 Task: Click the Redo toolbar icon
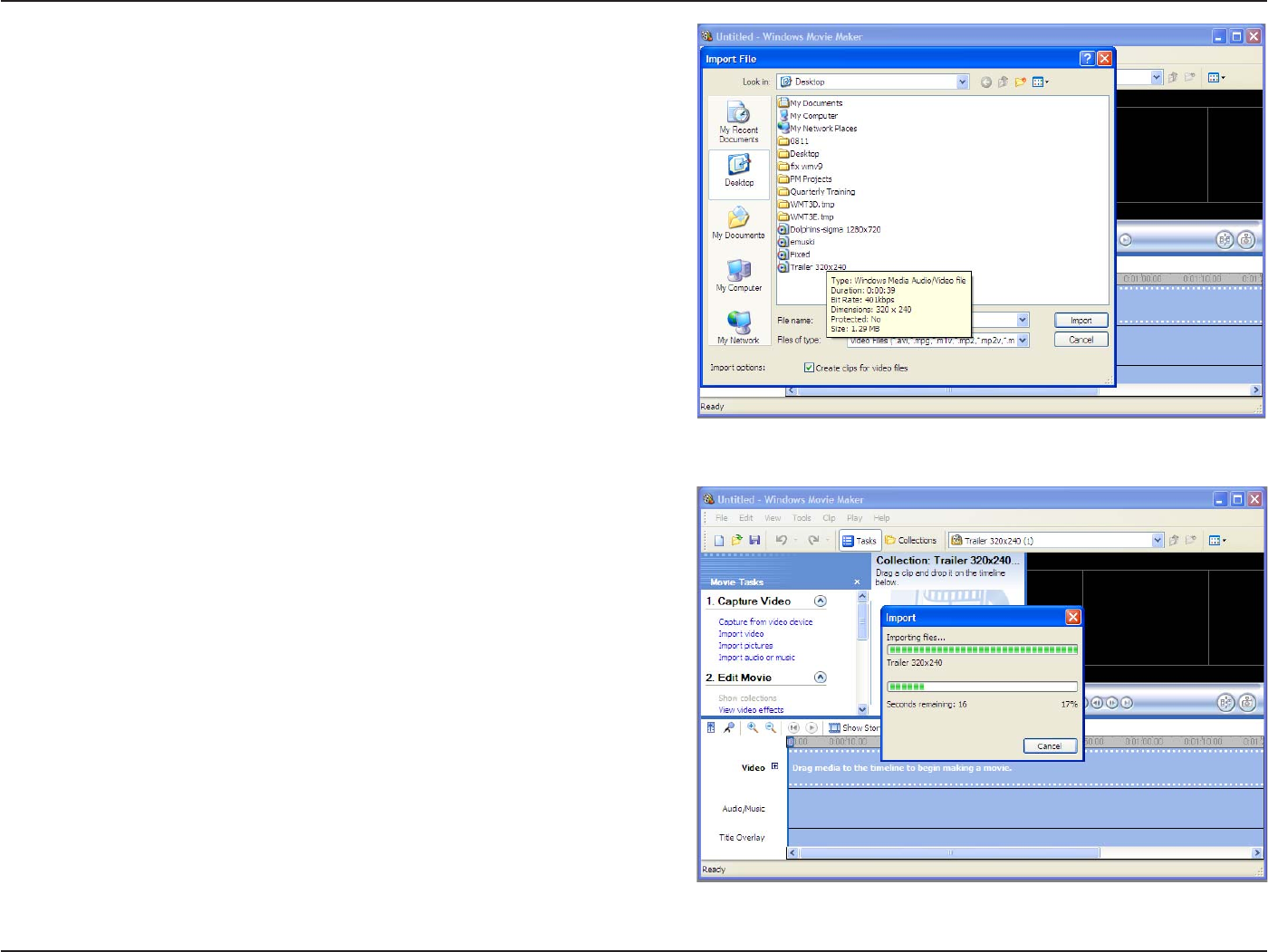(813, 541)
